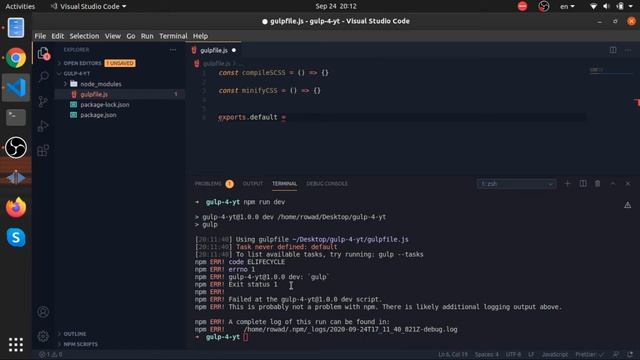Select the Terminal panel tab
The width and height of the screenshot is (640, 360).
[x=284, y=184]
